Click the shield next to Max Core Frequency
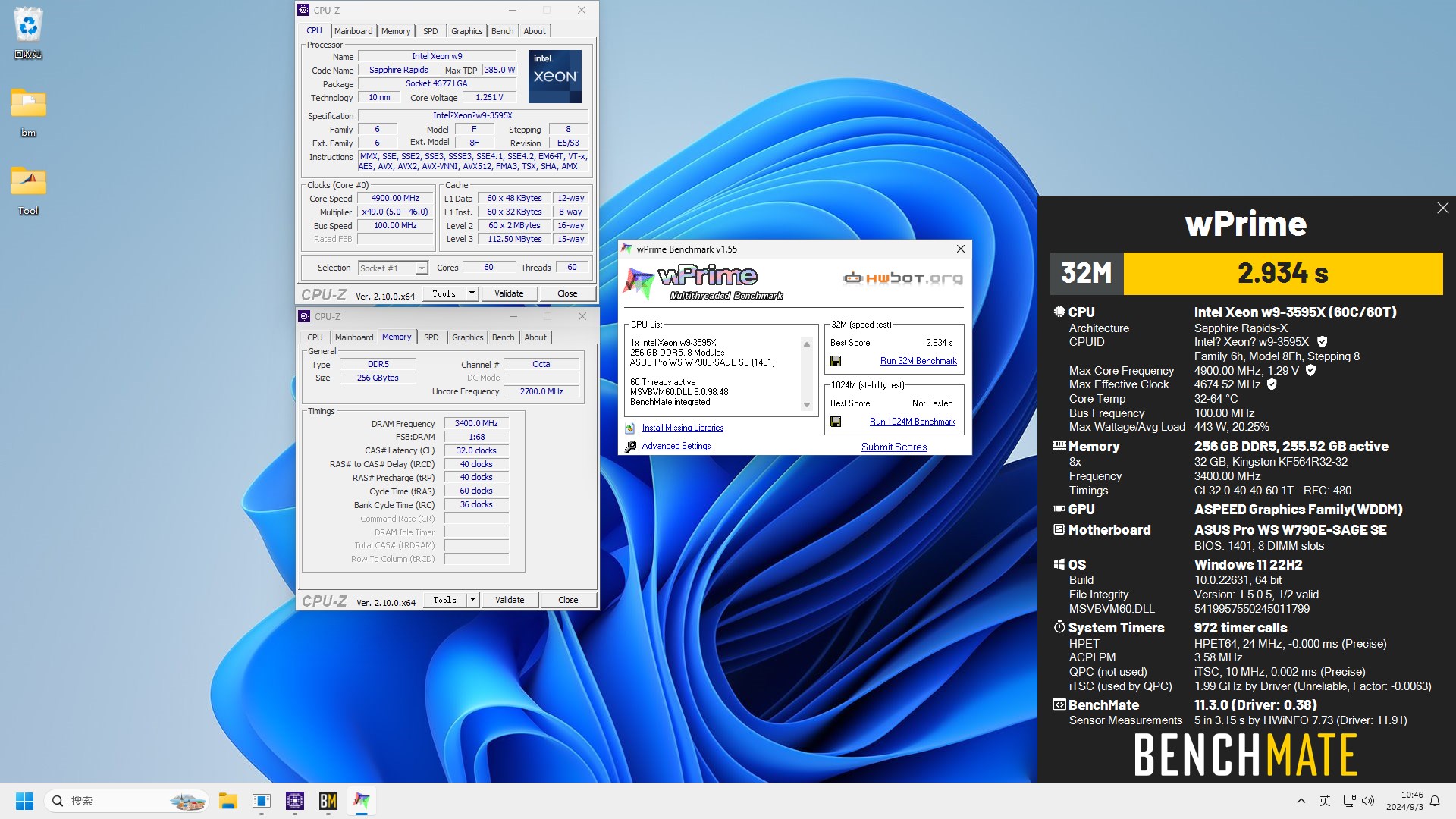Viewport: 1456px width, 819px height. click(1310, 371)
